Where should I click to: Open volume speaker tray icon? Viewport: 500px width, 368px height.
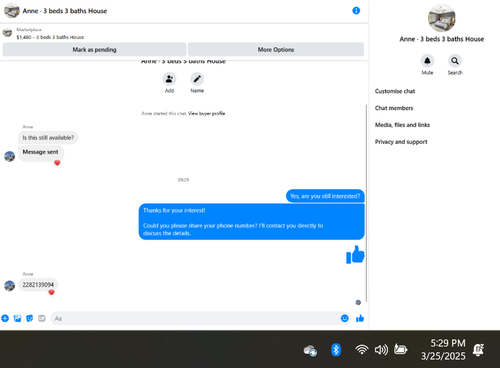tap(381, 350)
